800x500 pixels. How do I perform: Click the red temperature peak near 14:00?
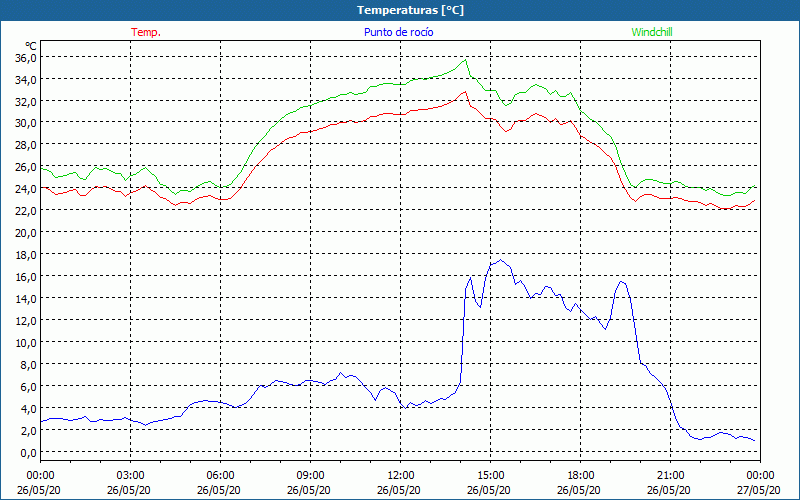465,92
